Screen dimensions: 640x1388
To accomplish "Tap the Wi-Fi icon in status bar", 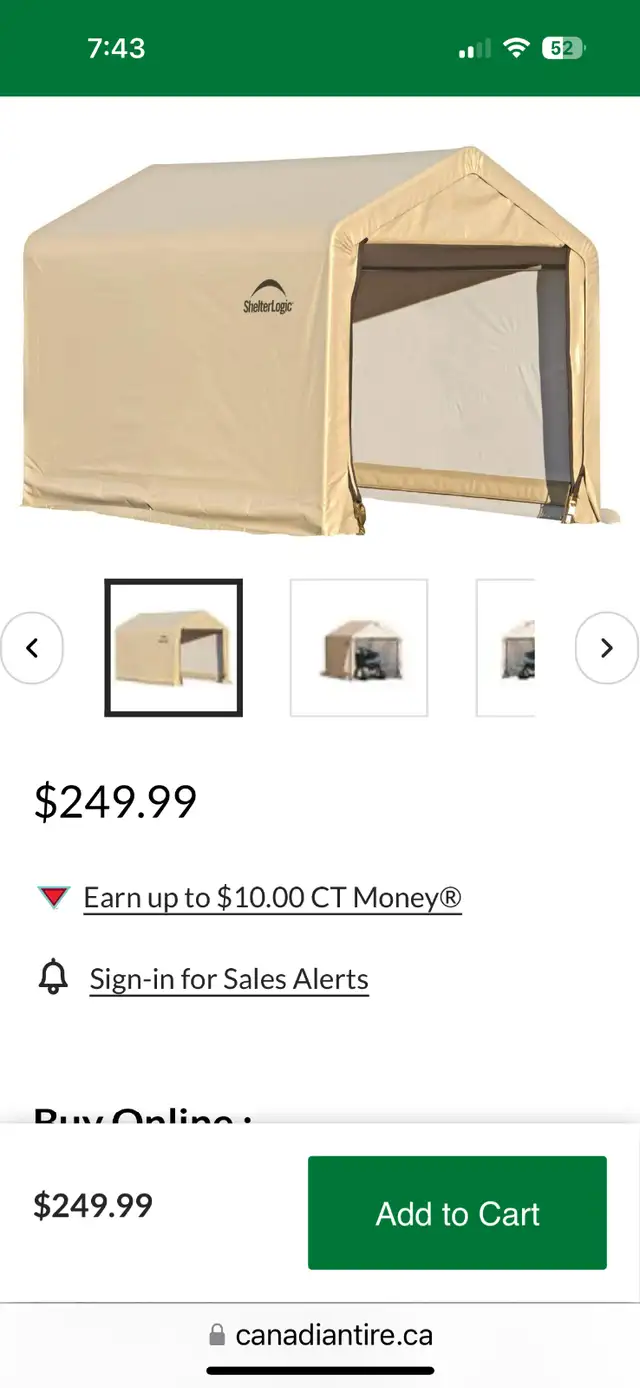I will (516, 48).
